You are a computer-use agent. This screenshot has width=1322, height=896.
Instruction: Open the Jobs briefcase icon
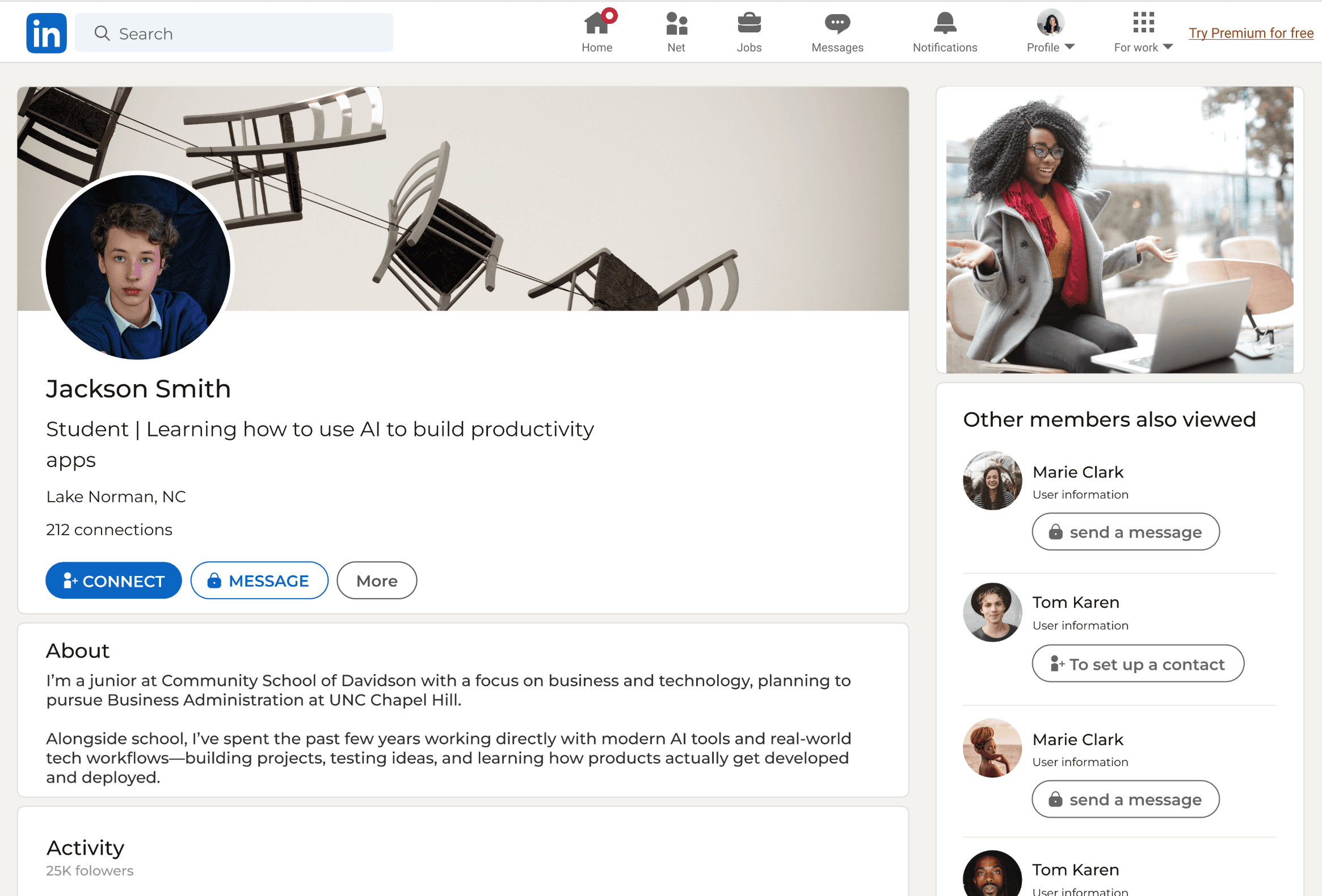(749, 24)
